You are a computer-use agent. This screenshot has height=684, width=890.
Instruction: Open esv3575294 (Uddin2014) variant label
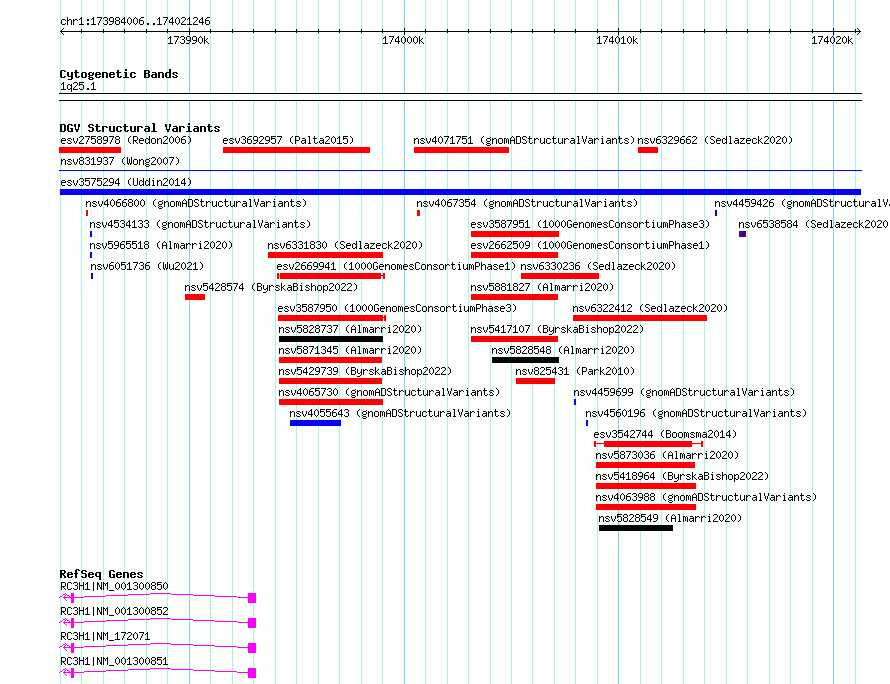point(126,182)
